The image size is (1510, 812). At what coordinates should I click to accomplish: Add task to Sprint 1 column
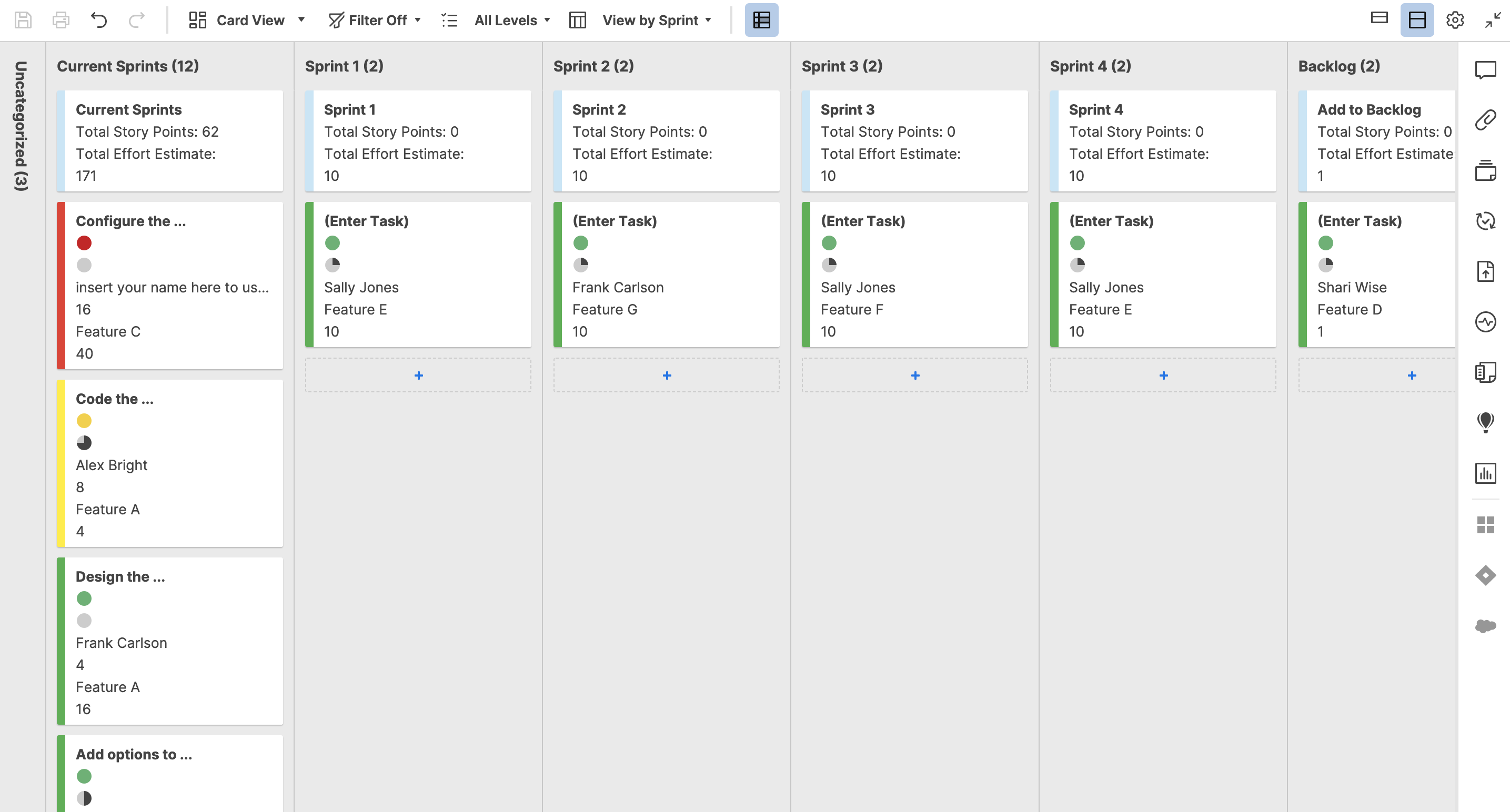click(x=418, y=375)
